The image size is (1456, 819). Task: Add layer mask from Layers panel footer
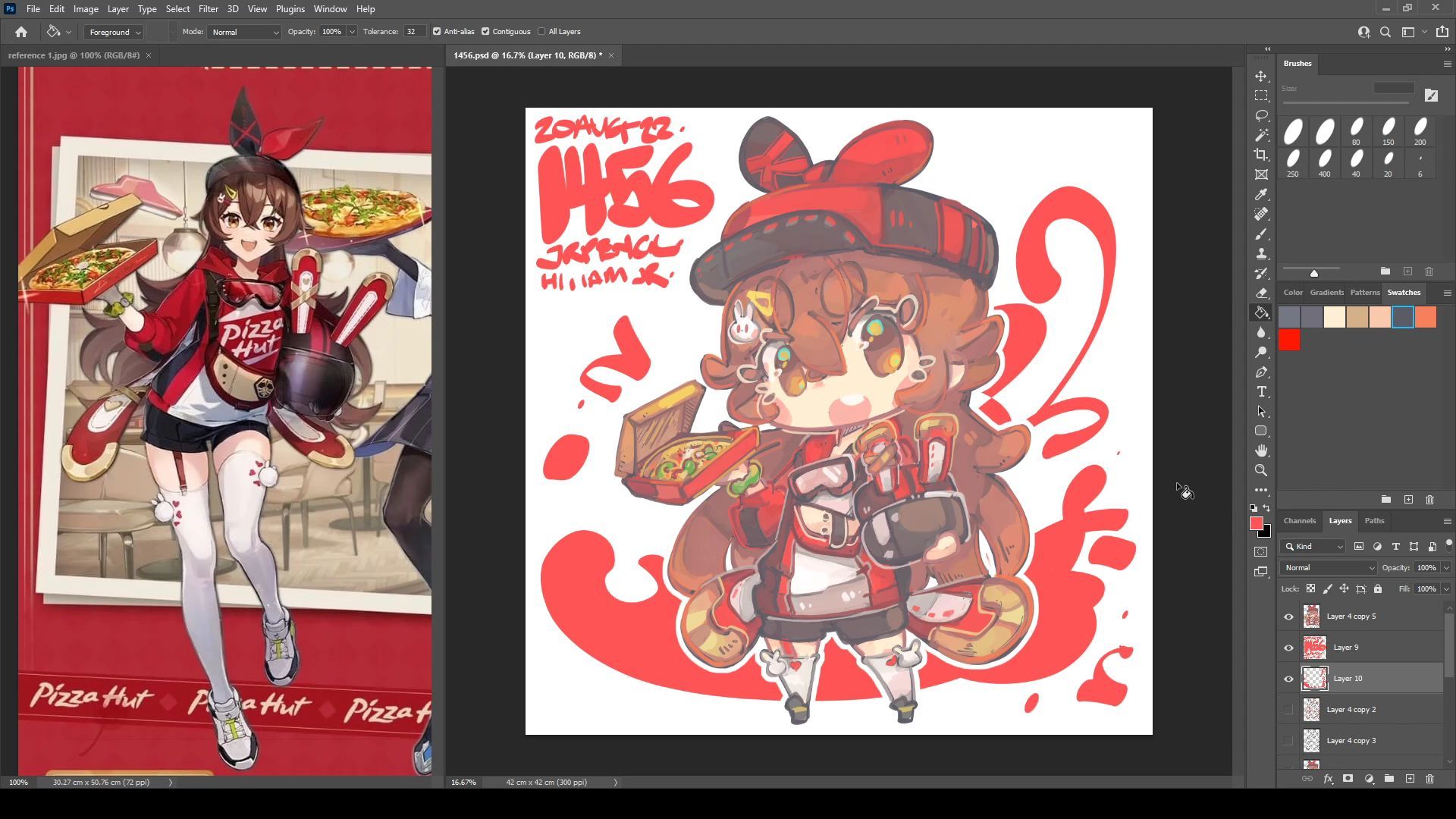pos(1348,779)
